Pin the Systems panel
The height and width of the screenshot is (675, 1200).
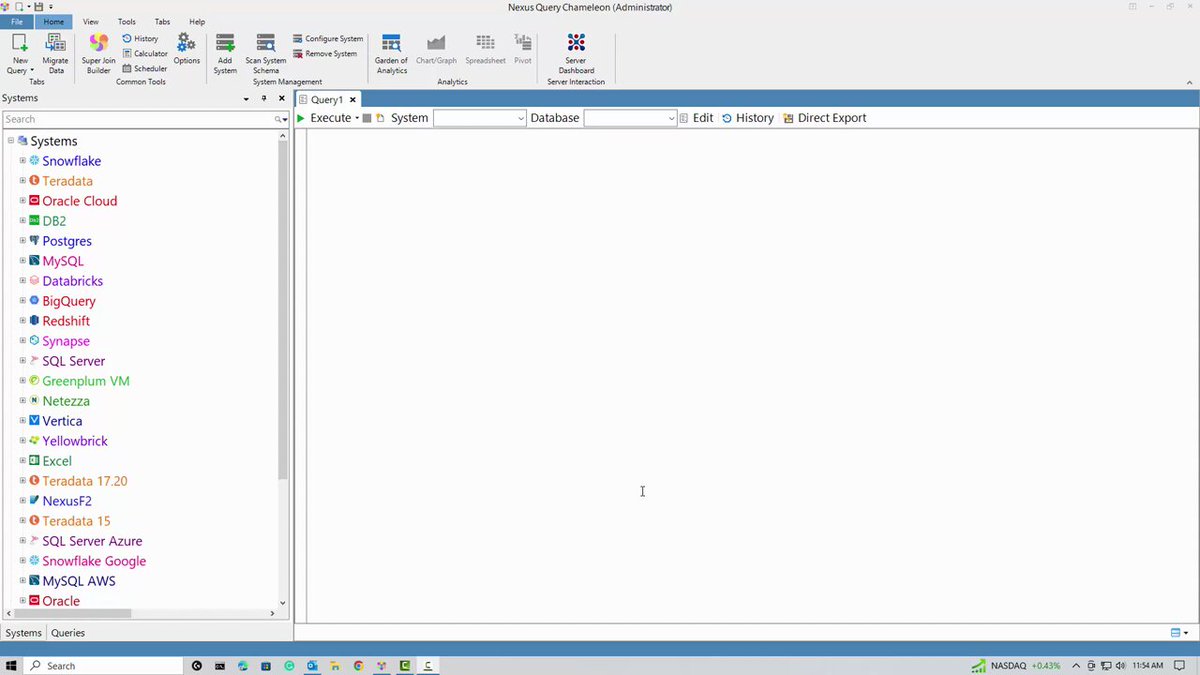(x=264, y=99)
